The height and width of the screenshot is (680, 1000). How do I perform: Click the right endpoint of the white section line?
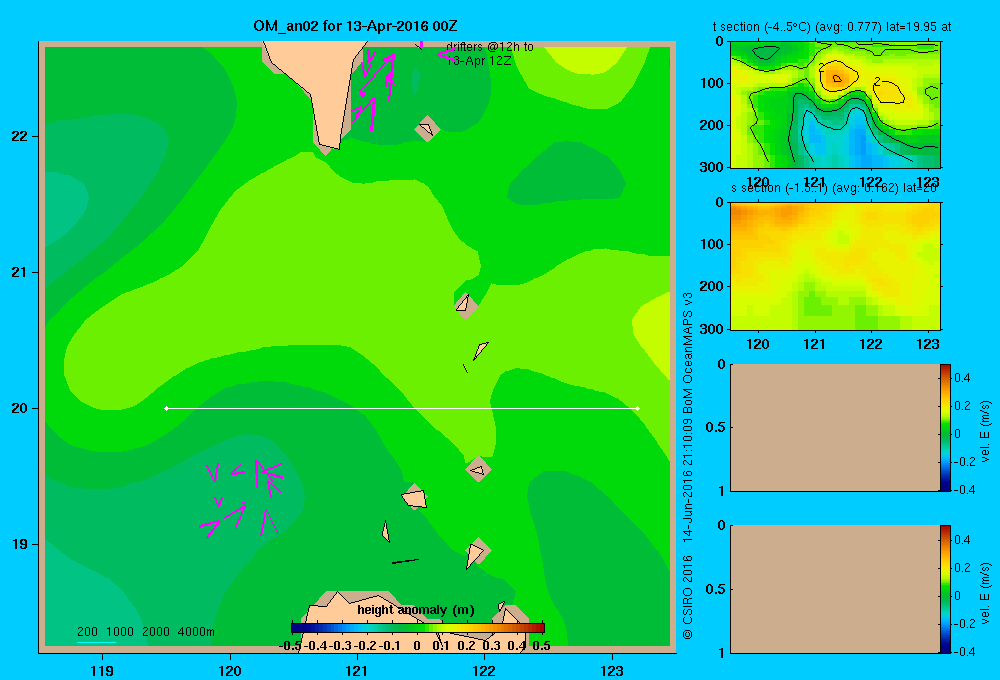coord(638,408)
